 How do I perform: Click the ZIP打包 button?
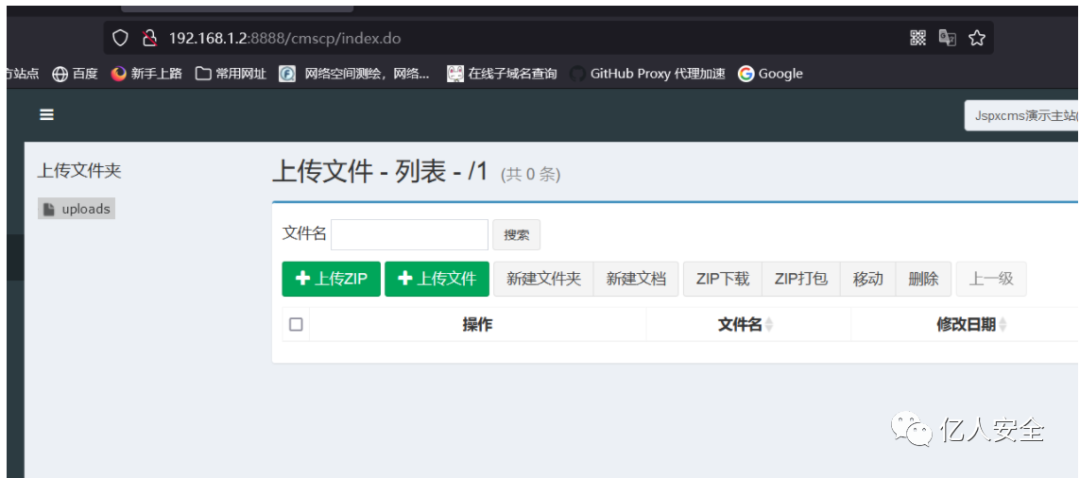tap(801, 279)
